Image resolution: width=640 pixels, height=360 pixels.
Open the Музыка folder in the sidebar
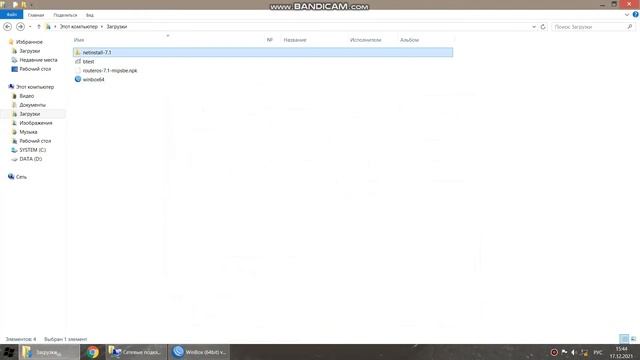(28, 132)
